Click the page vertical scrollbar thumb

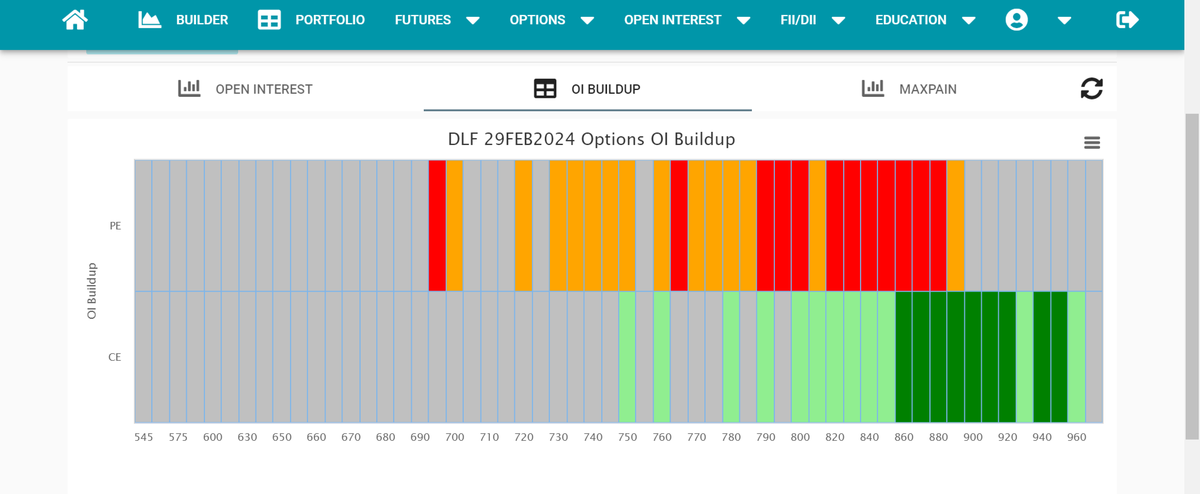(1192, 275)
